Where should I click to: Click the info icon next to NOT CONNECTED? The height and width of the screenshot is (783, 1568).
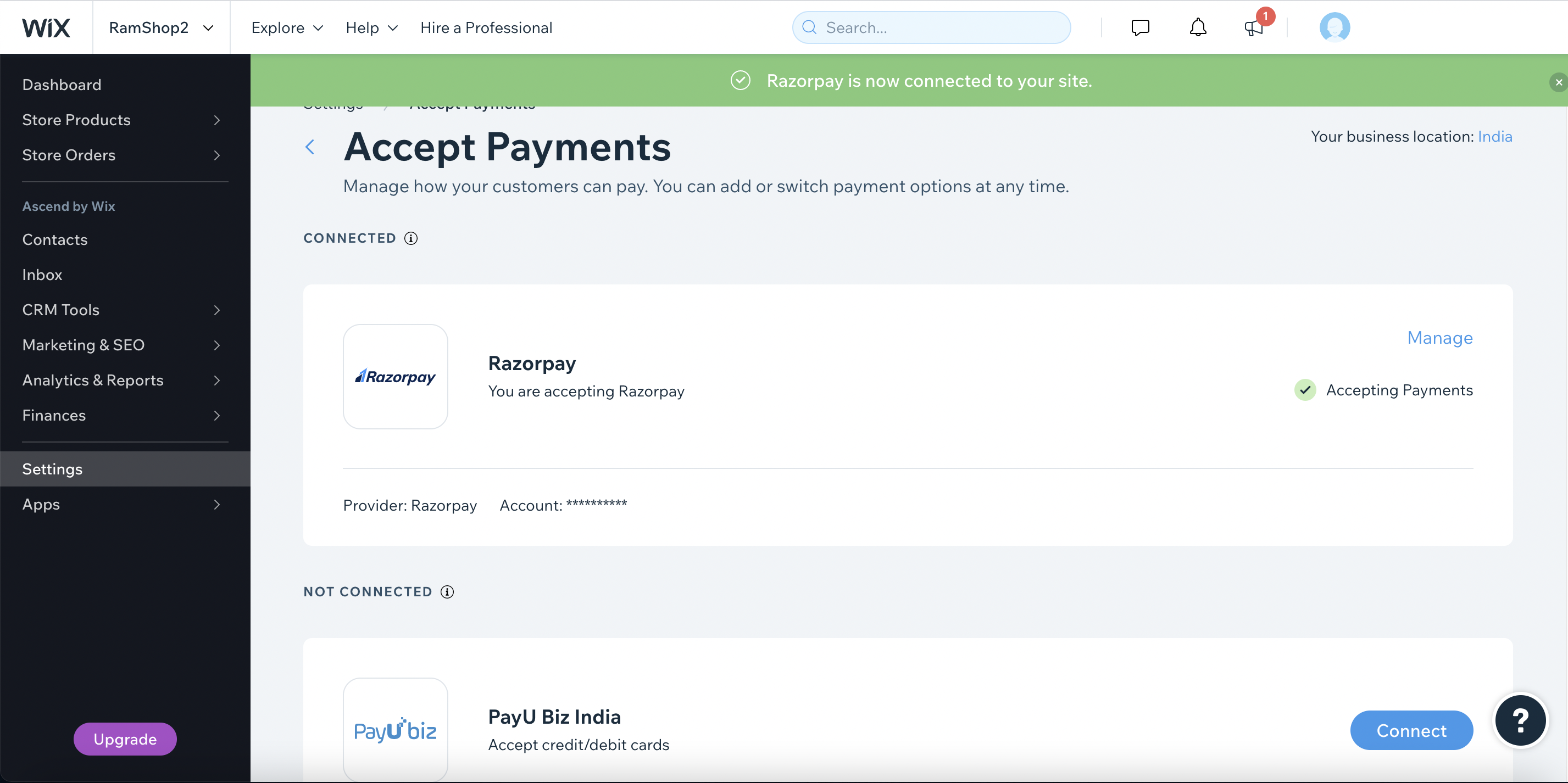click(x=447, y=592)
